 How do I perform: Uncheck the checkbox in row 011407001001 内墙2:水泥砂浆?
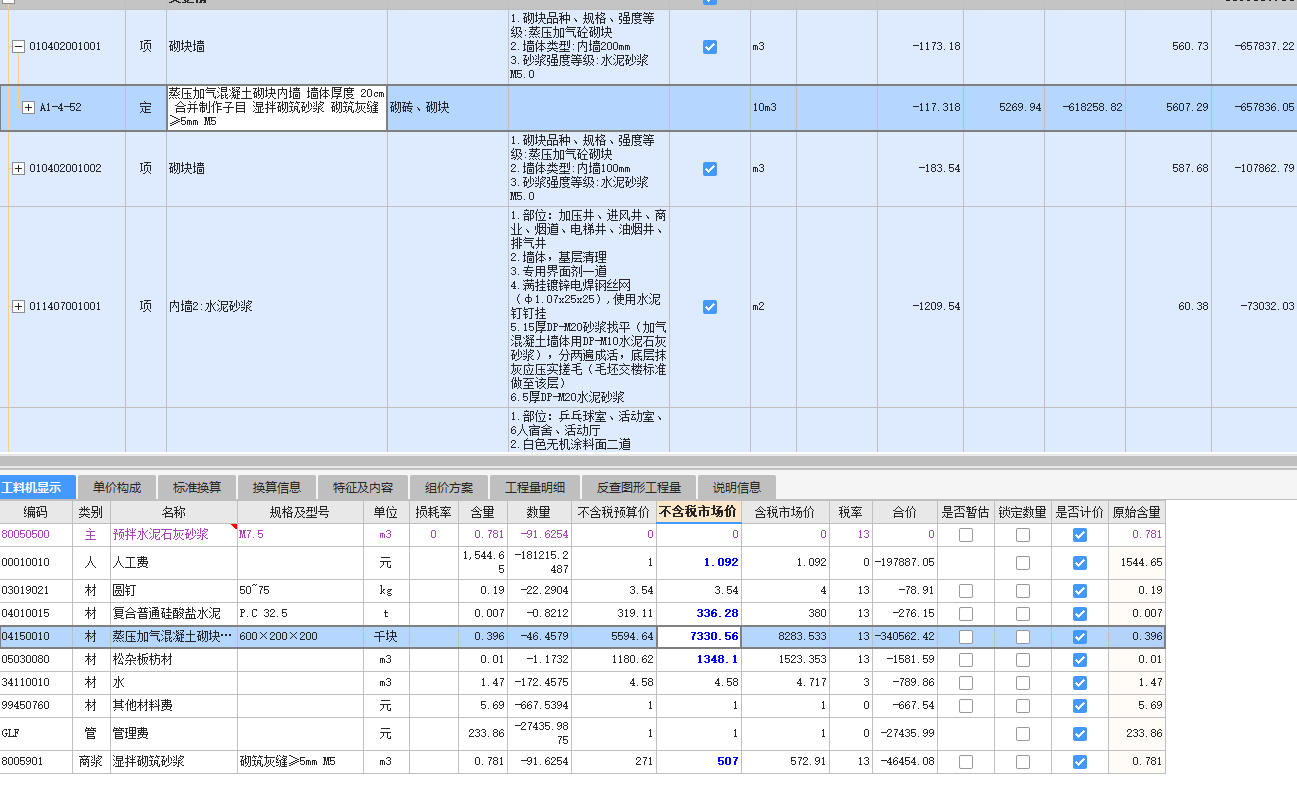tap(710, 307)
